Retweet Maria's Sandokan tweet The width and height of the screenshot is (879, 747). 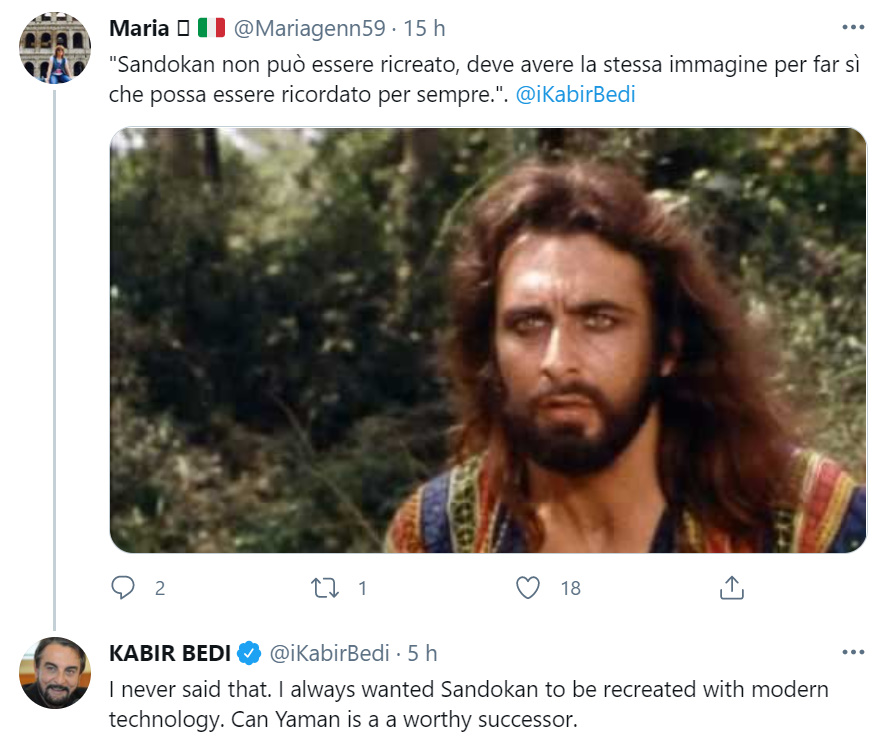325,588
